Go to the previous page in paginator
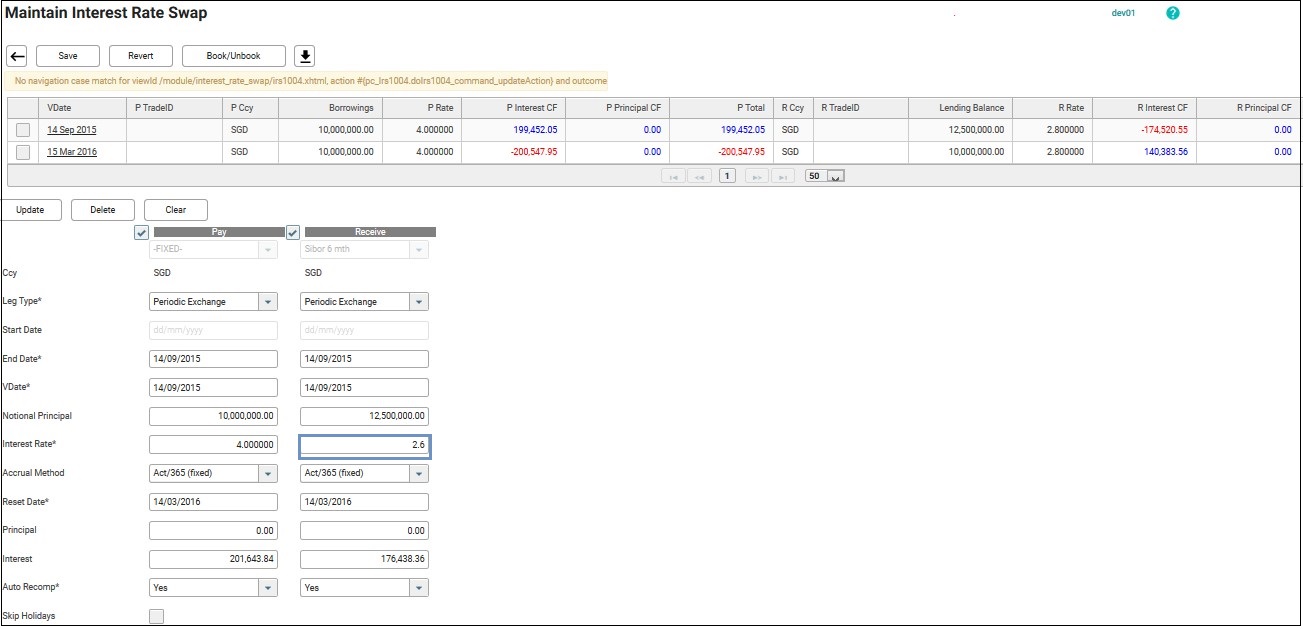 [700, 176]
